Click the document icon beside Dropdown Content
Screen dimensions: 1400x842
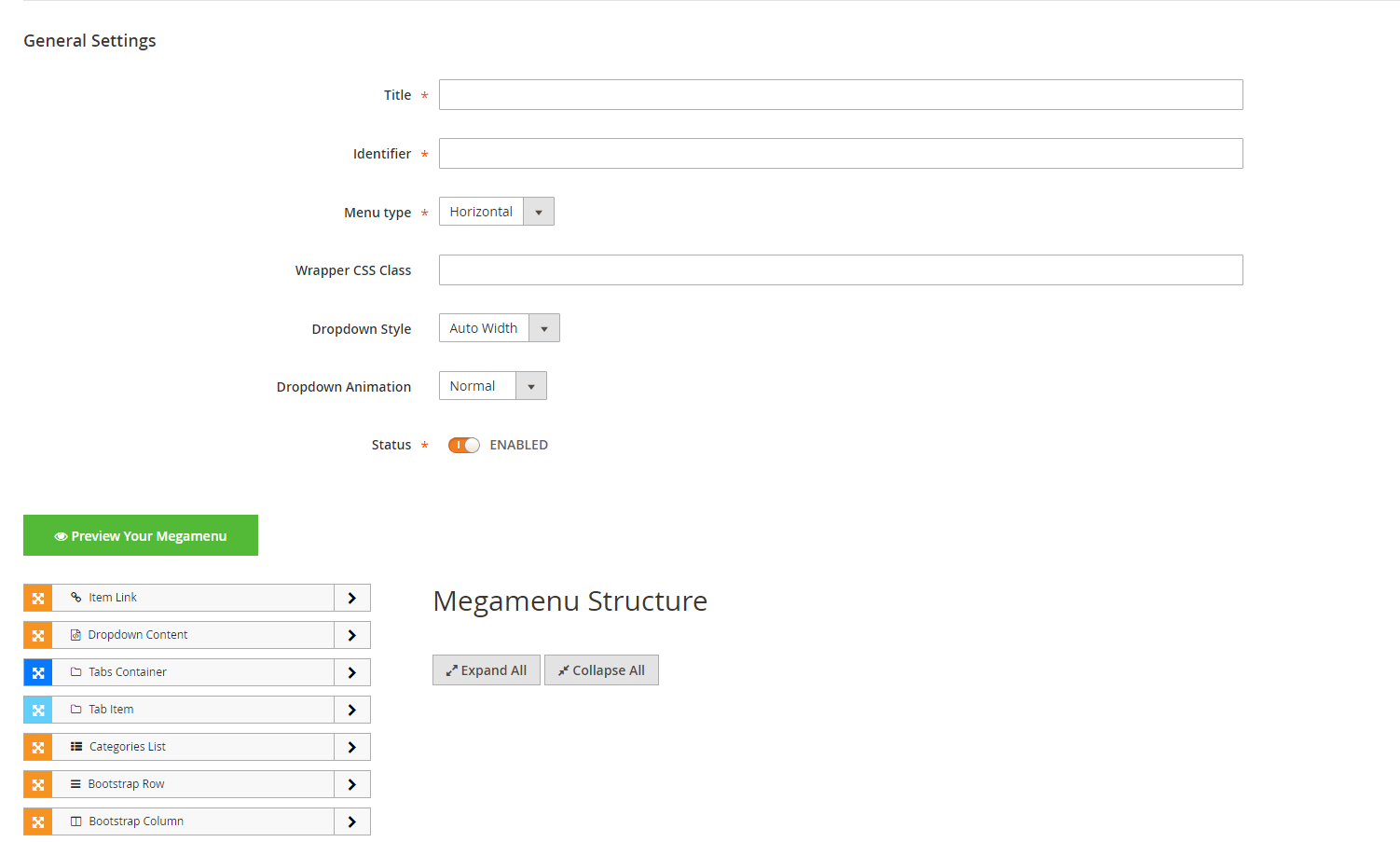76,635
